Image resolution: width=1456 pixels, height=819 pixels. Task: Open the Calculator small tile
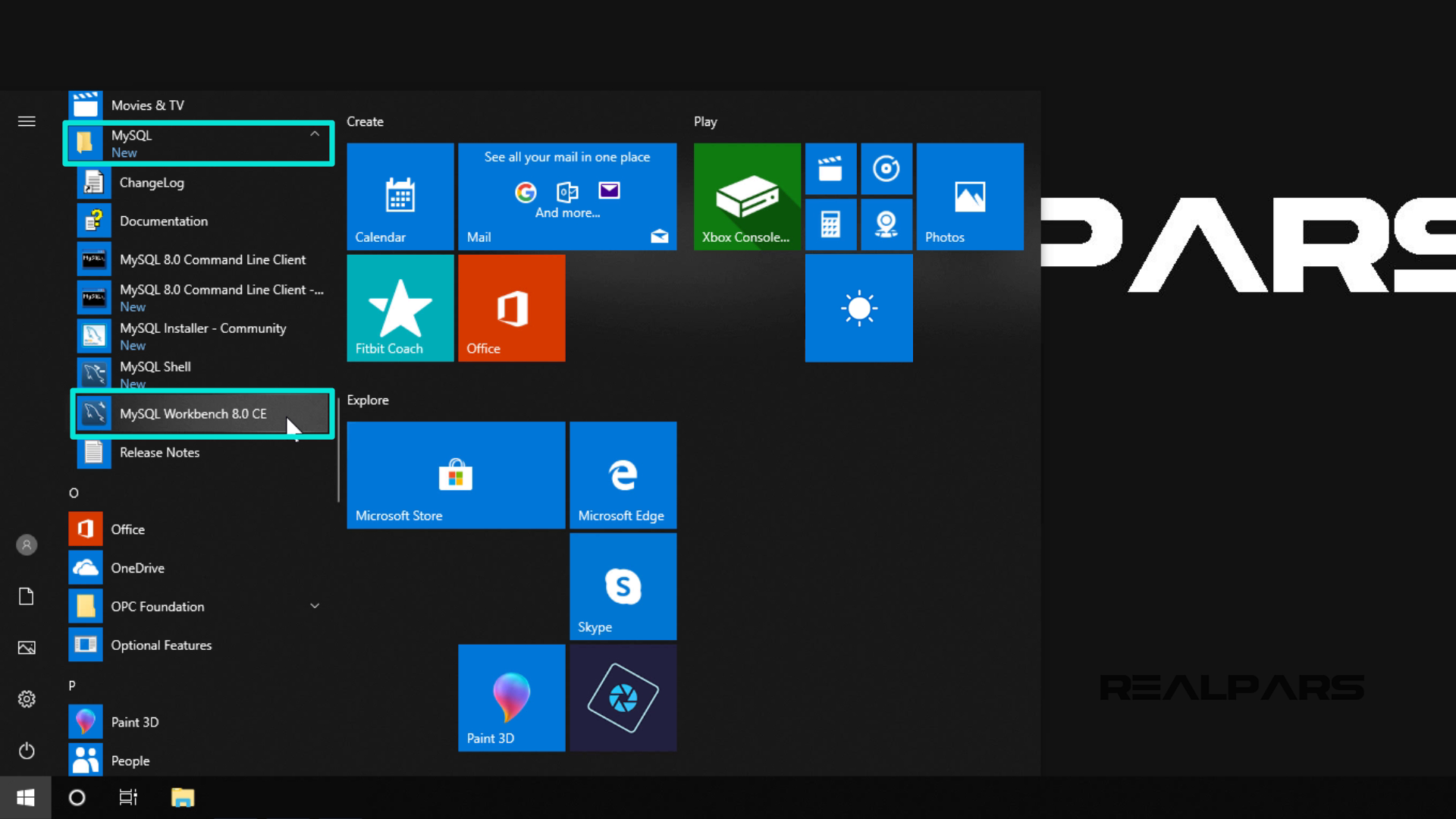tap(830, 224)
